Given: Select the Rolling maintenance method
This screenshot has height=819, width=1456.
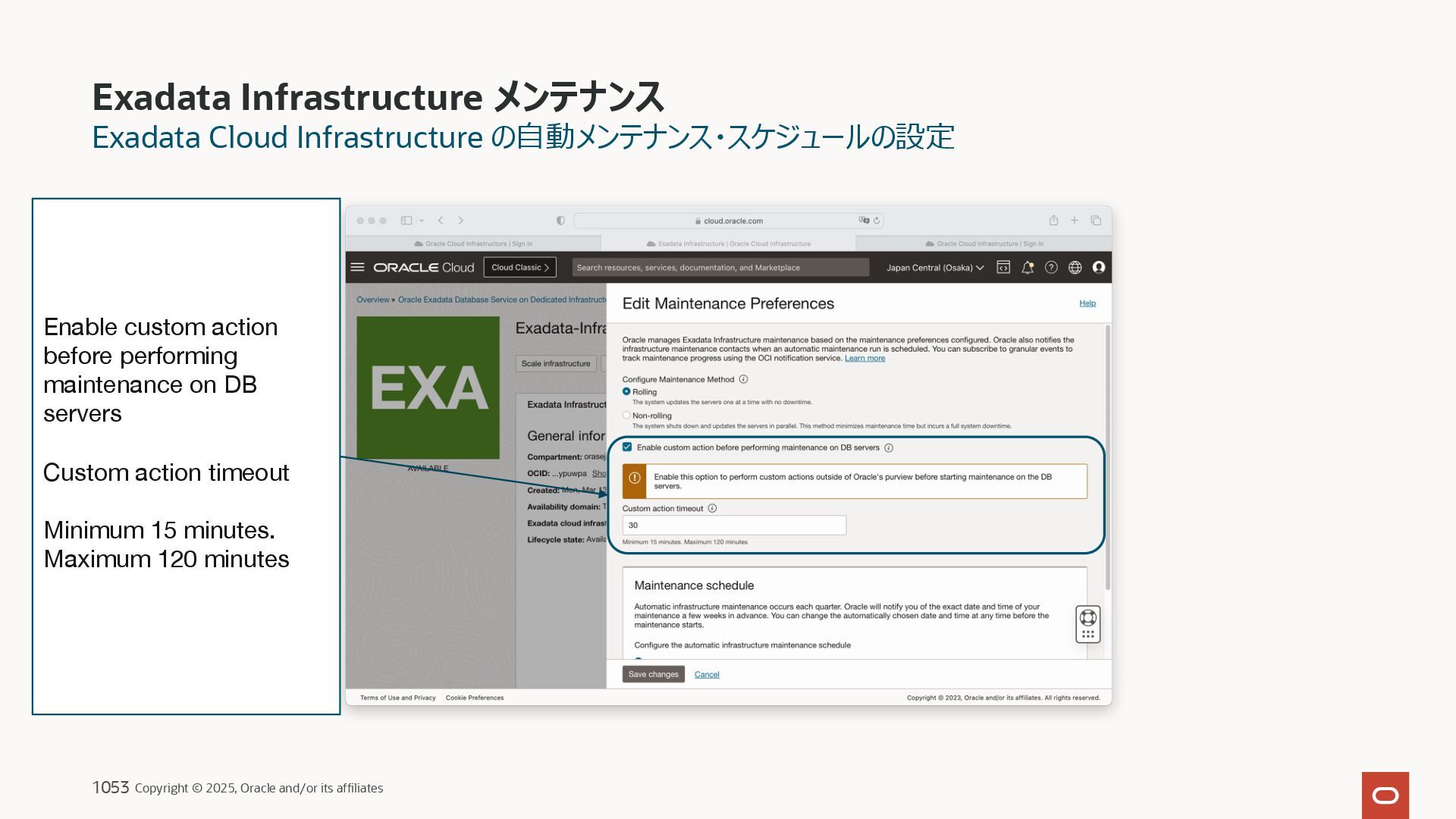Looking at the screenshot, I should coord(626,392).
